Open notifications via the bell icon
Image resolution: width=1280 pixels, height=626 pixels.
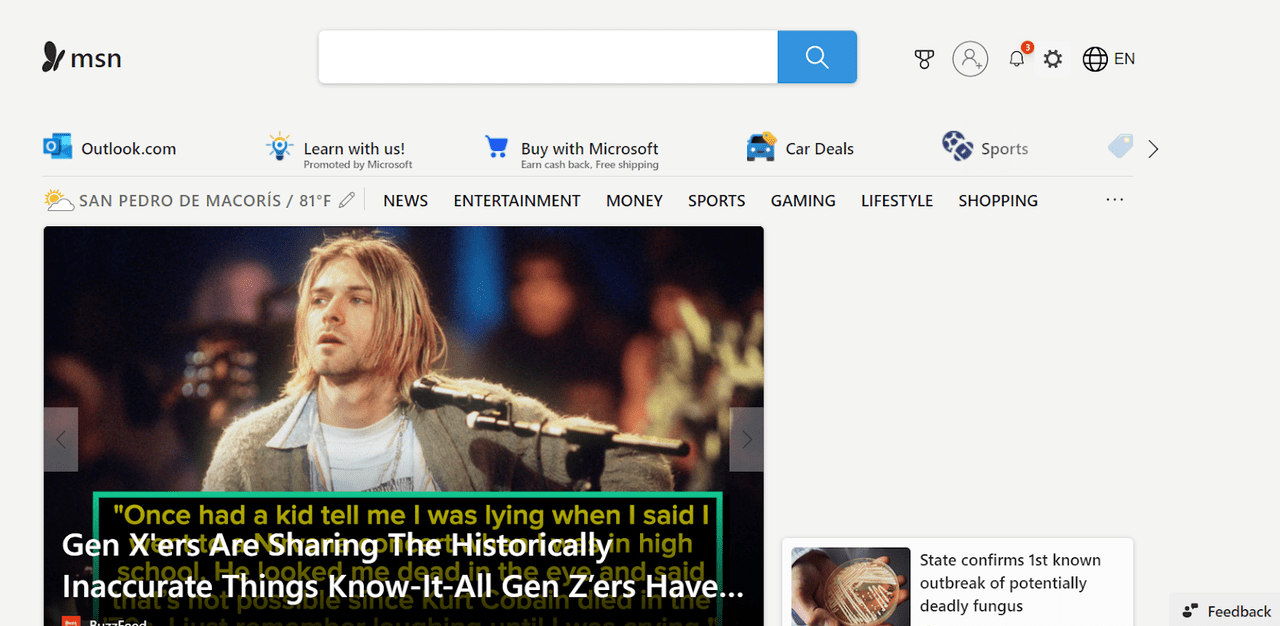(1016, 59)
